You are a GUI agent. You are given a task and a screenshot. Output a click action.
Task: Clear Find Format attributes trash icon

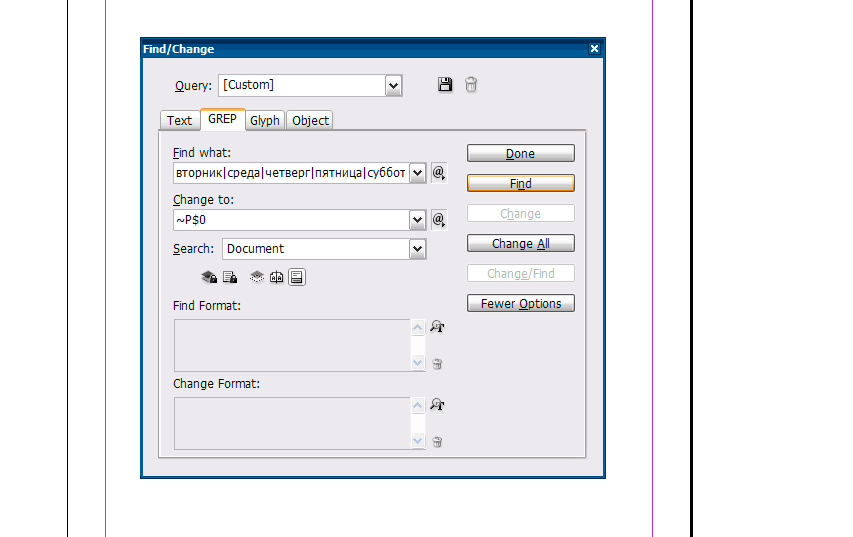(437, 363)
